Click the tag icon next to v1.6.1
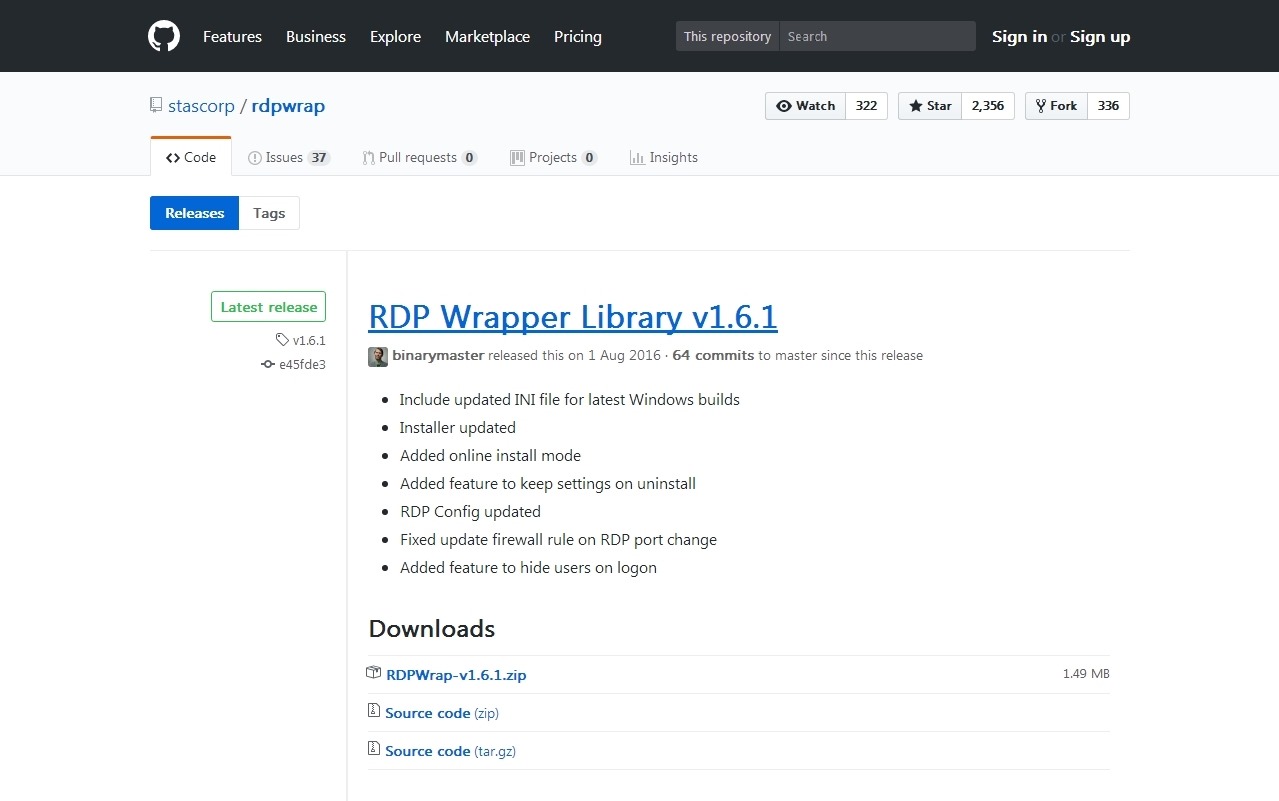 coord(282,340)
